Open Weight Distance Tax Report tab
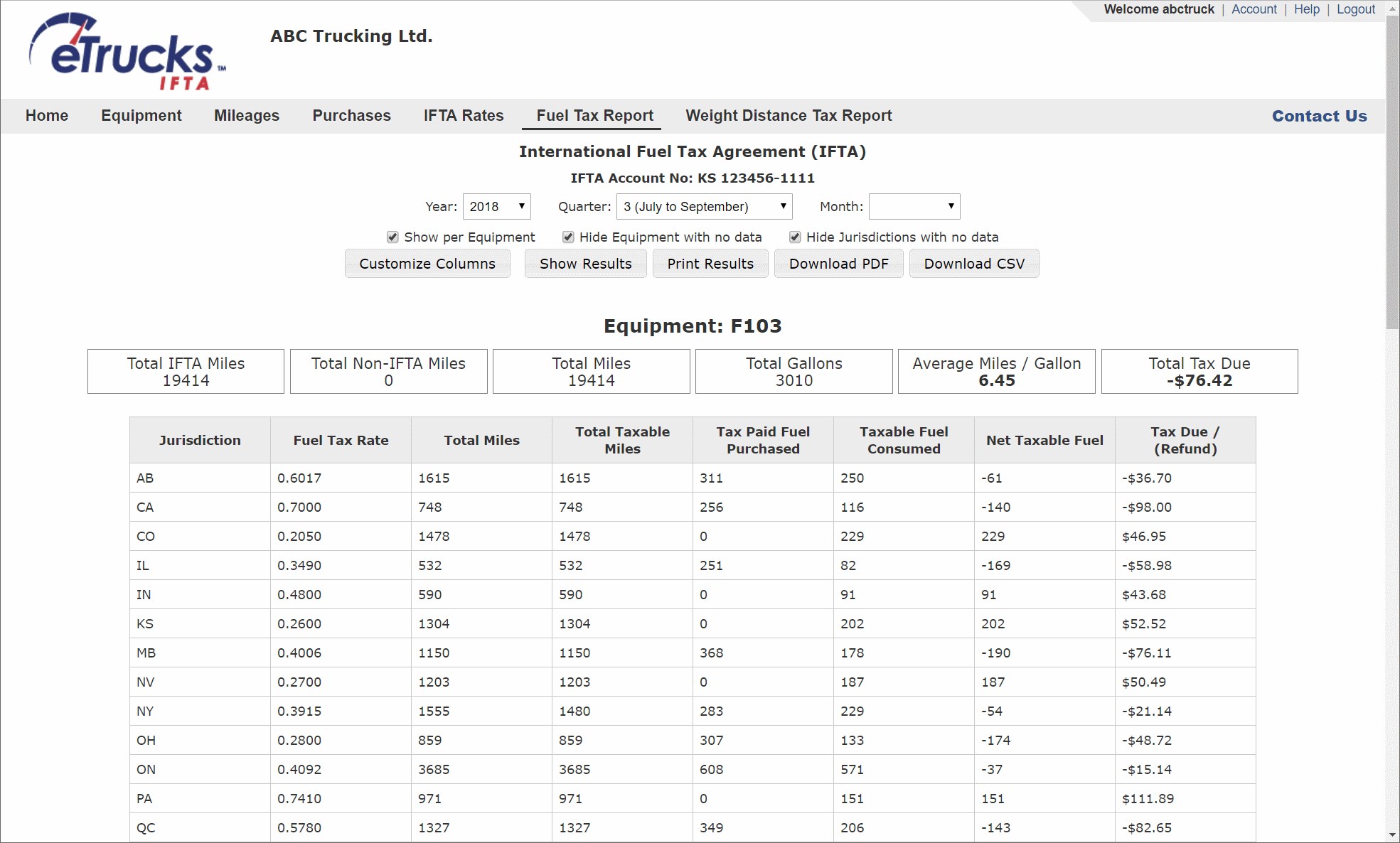The width and height of the screenshot is (1400, 843). (788, 116)
